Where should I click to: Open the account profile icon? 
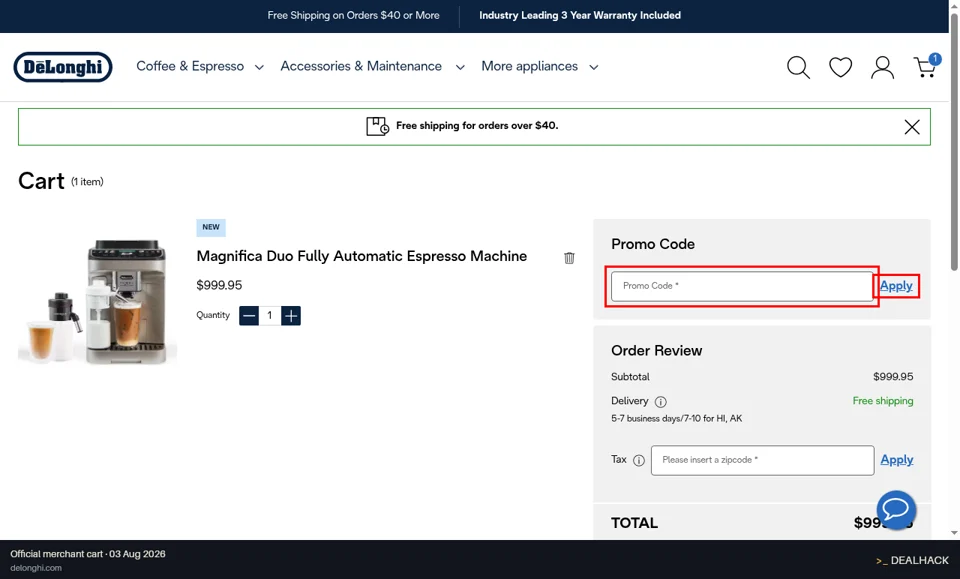882,67
